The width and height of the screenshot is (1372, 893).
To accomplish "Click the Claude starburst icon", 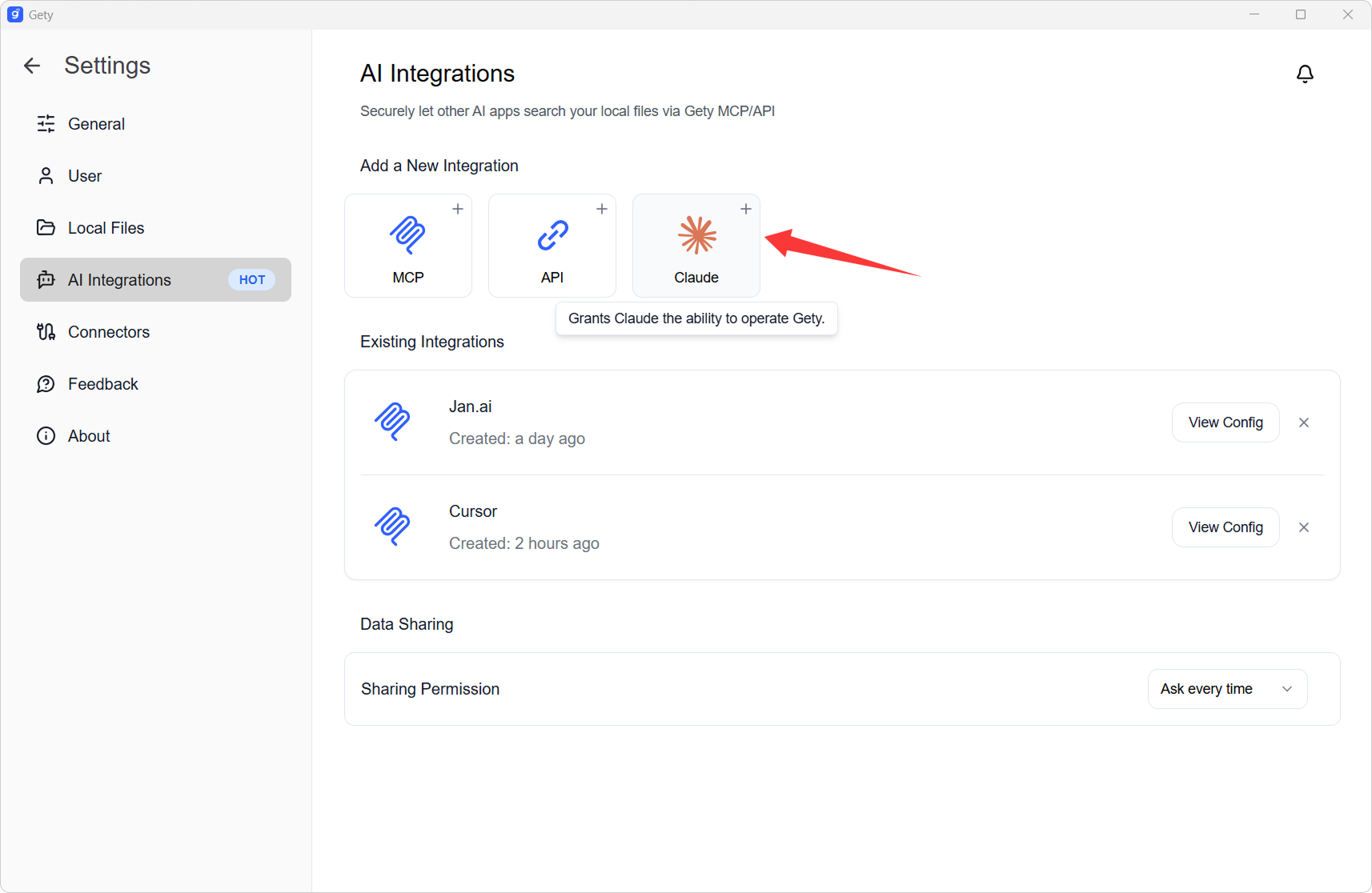I will pos(696,235).
